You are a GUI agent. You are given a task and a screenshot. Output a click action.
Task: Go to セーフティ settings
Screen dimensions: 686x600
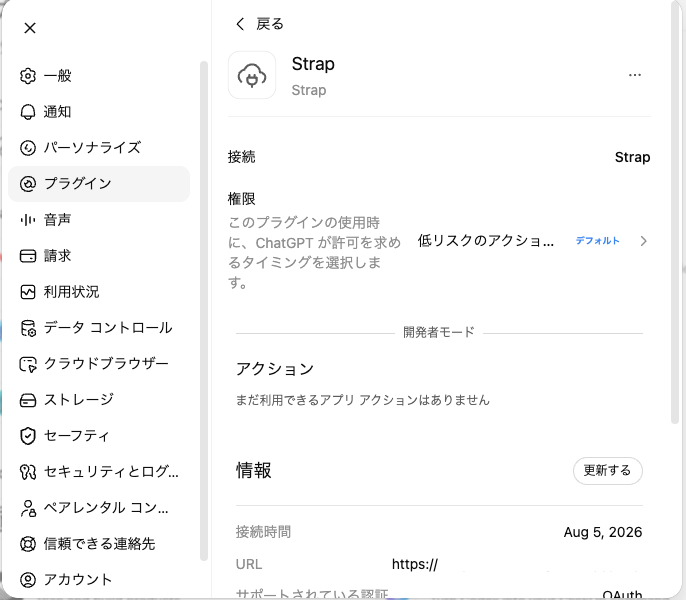pos(99,436)
